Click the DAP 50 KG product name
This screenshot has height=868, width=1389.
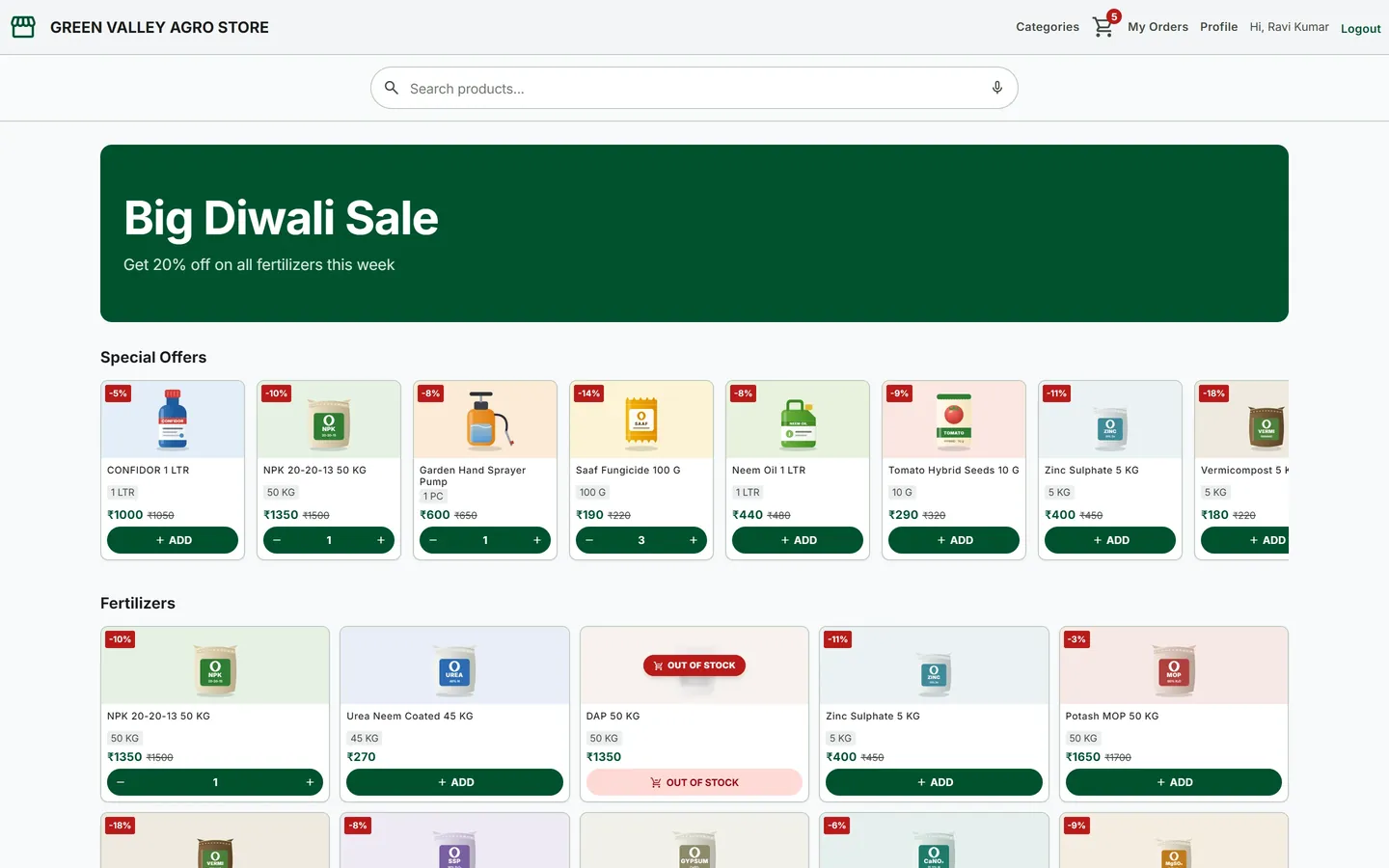pos(613,717)
